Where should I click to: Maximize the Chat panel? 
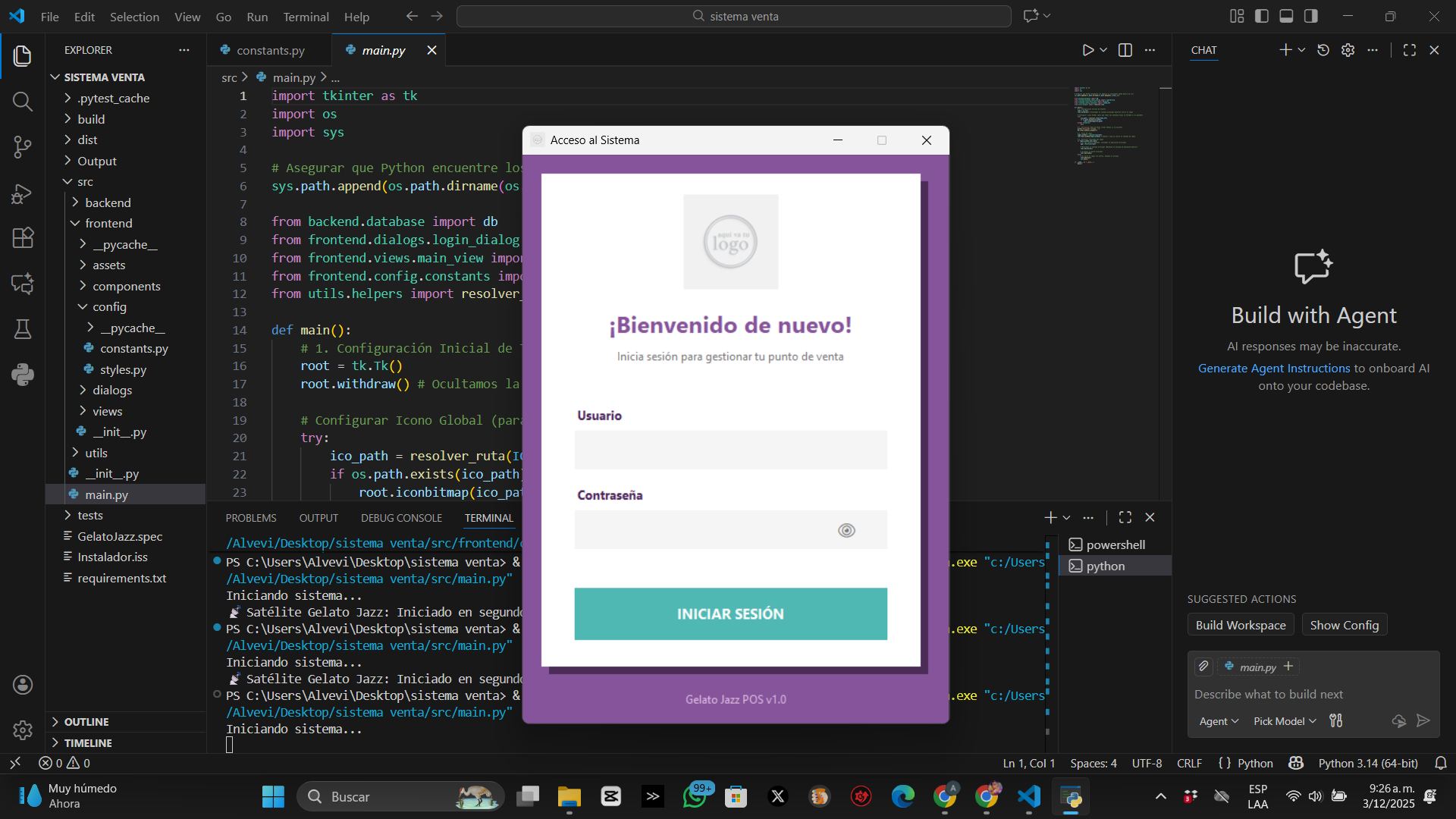[1410, 50]
